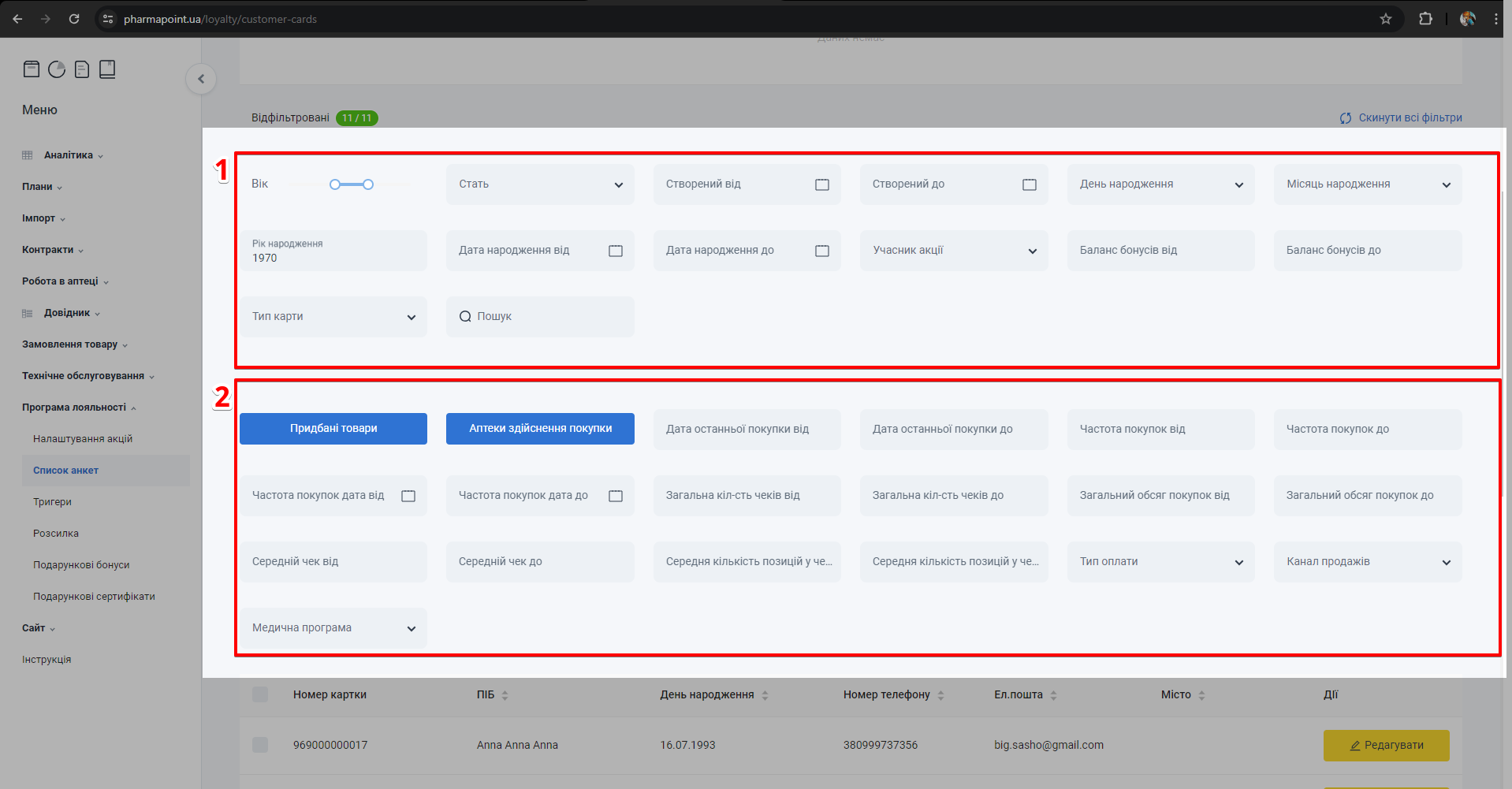The image size is (1512, 789).
Task: Reset filters via Скинути всі фільтри
Action: pyautogui.click(x=1401, y=118)
